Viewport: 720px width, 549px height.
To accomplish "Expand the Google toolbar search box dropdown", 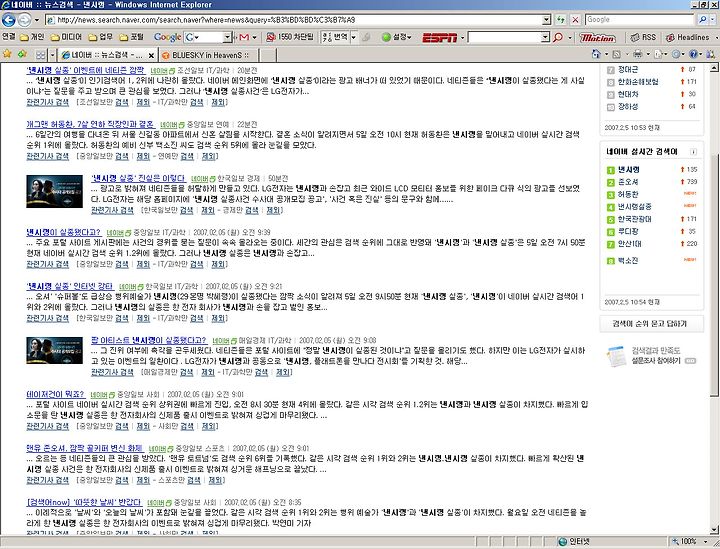I will [227, 37].
